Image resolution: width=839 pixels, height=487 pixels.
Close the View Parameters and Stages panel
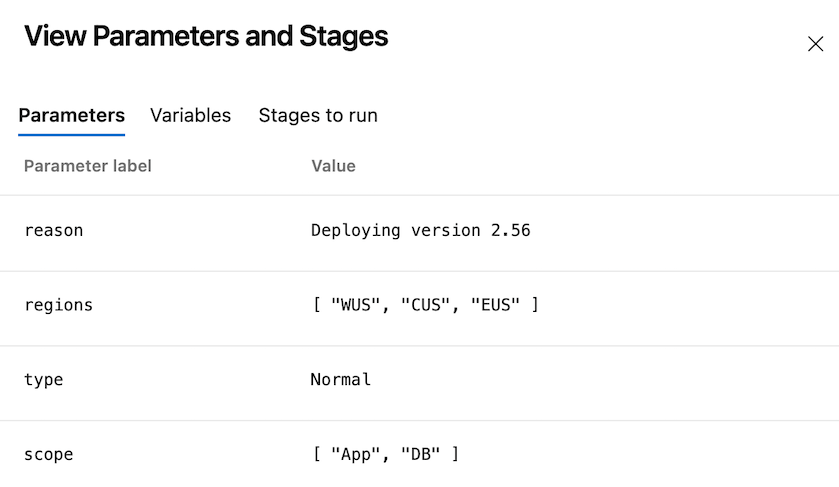pos(815,44)
